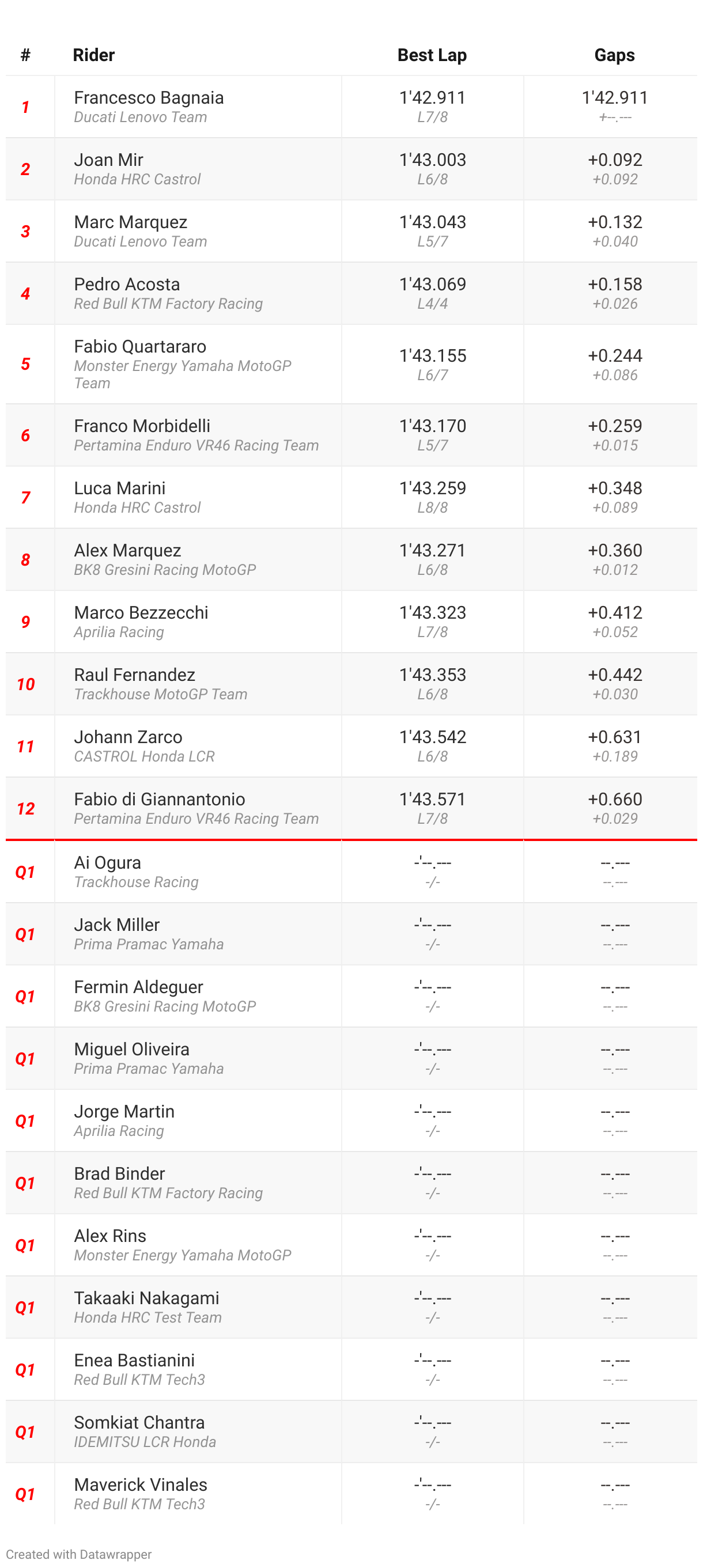The image size is (703, 1568).
Task: Click position number 9 for Marco Bezzecchi
Action: click(x=25, y=622)
